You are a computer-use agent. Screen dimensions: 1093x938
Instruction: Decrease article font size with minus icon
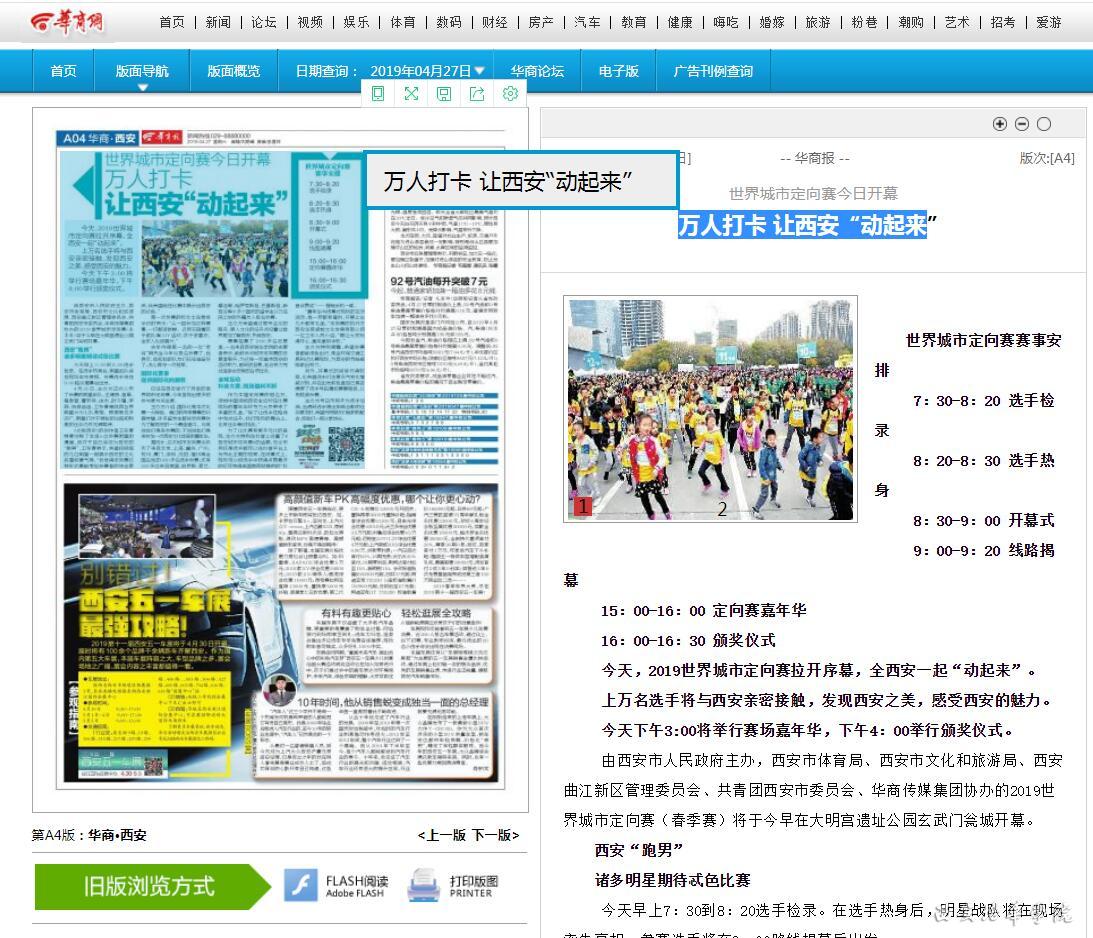pyautogui.click(x=1021, y=124)
